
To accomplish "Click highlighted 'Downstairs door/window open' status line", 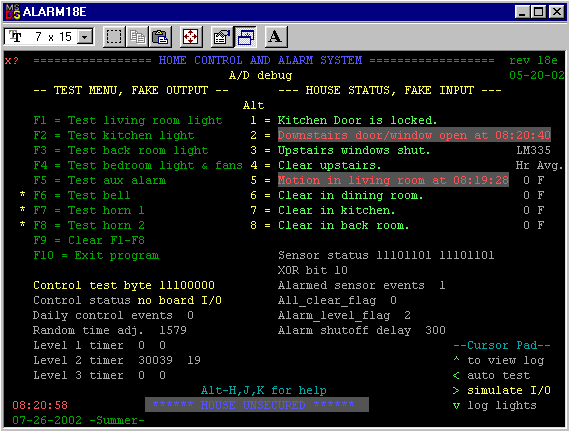I will click(414, 135).
